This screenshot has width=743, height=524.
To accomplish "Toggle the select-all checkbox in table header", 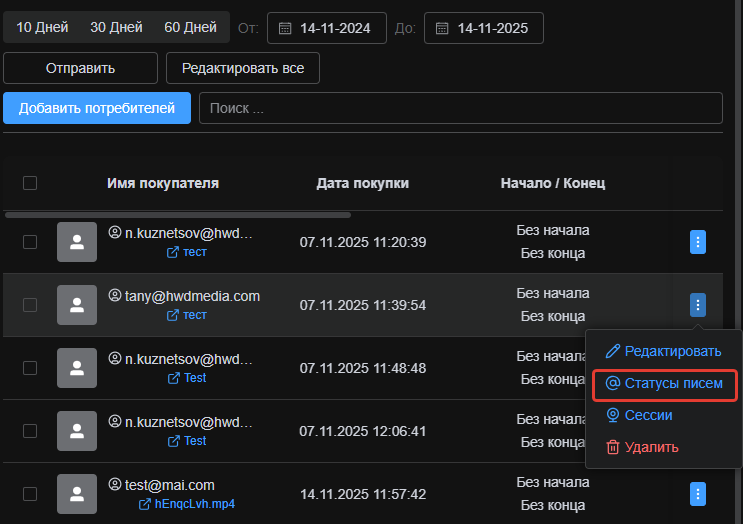I will 30,183.
